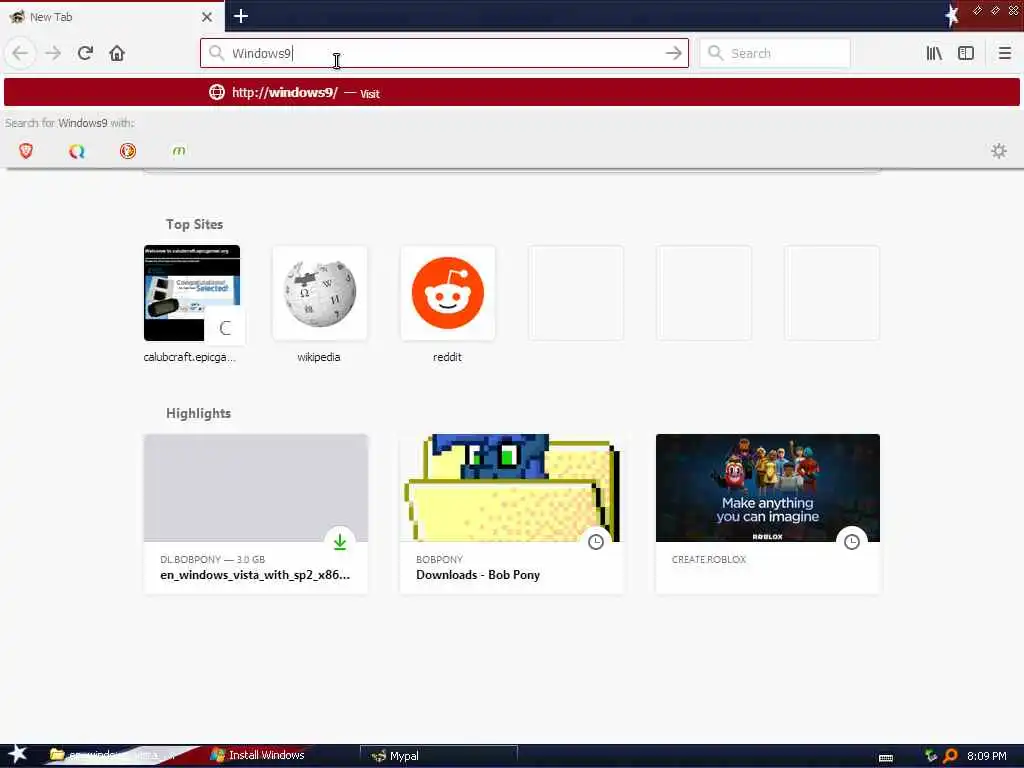Click the clock history icon on the Bob Pony card
The width and height of the screenshot is (1024, 768).
coord(596,541)
